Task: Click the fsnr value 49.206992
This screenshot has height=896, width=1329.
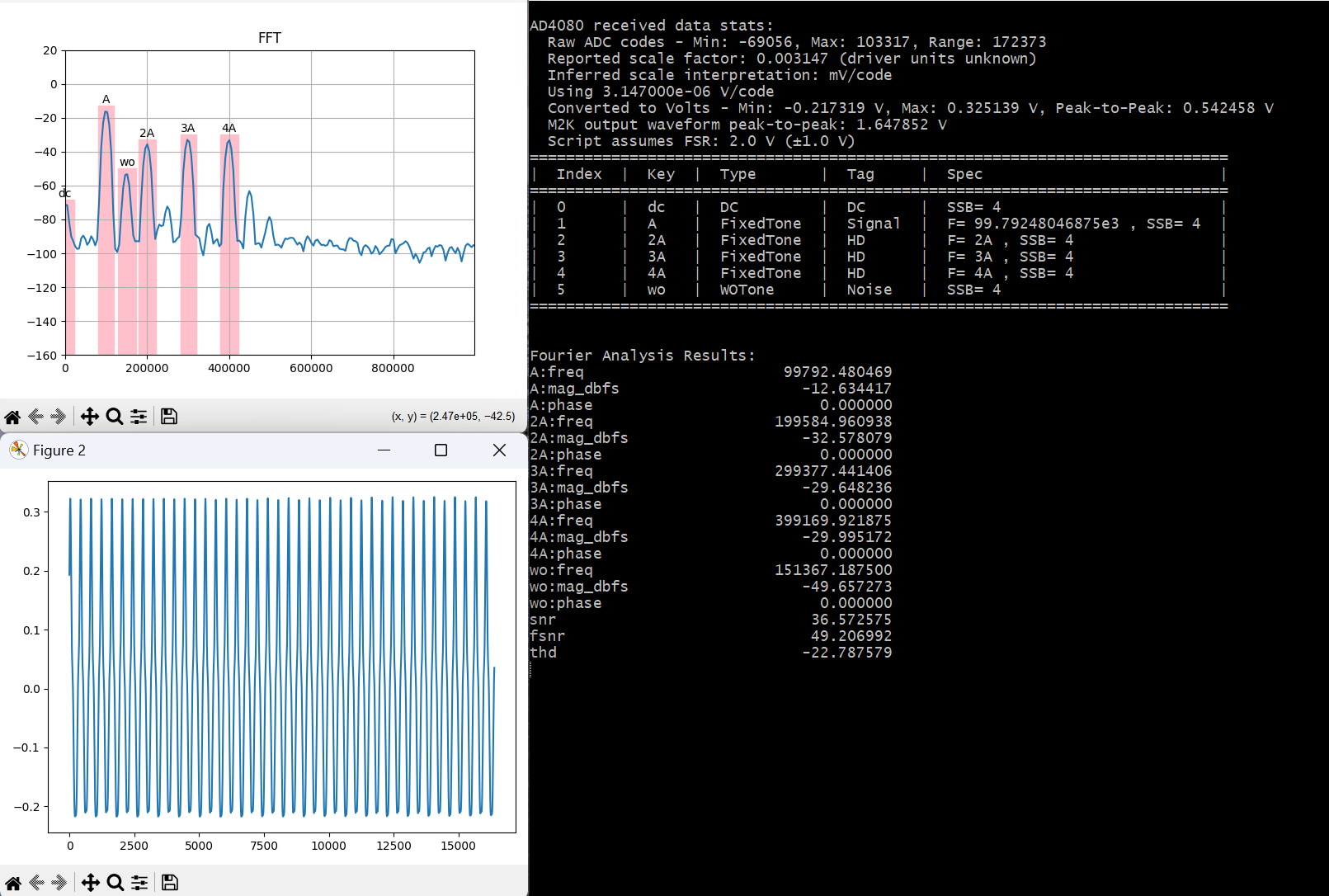Action: click(851, 636)
